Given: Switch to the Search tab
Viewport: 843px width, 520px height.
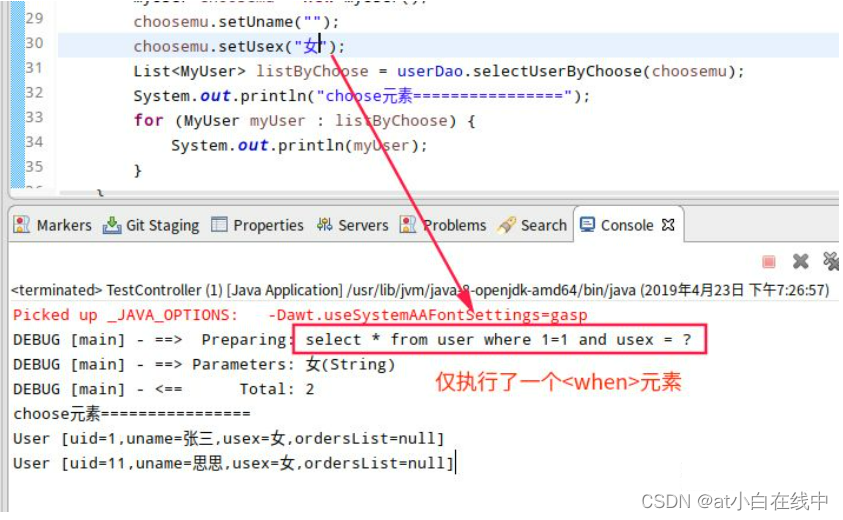Looking at the screenshot, I should point(532,225).
